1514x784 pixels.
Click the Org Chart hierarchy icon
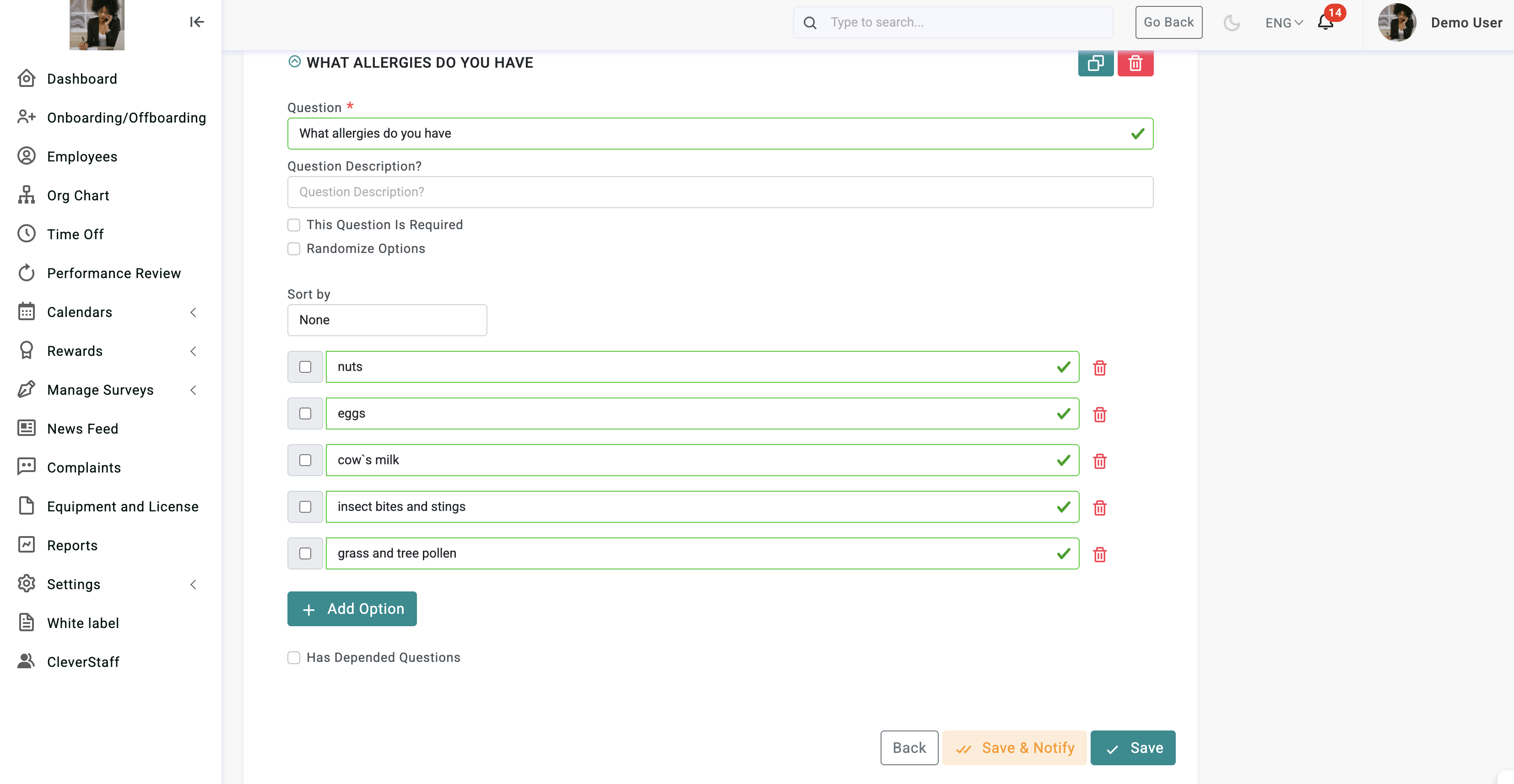(x=27, y=195)
